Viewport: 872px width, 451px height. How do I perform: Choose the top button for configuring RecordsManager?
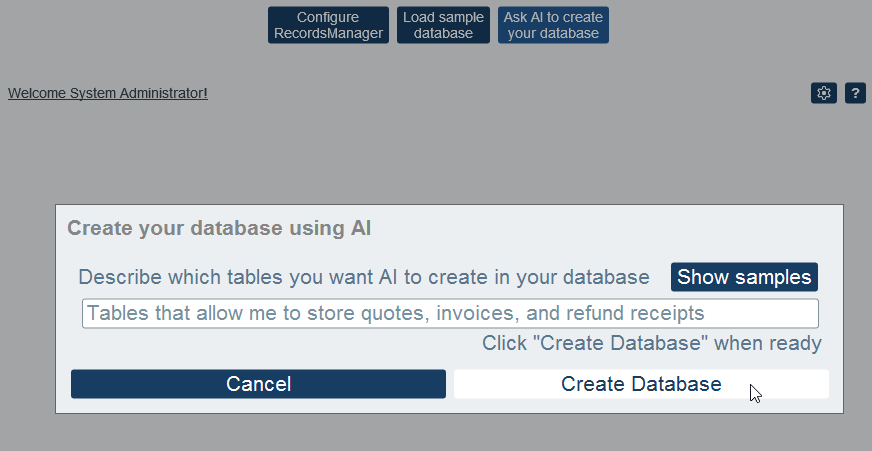(x=328, y=25)
